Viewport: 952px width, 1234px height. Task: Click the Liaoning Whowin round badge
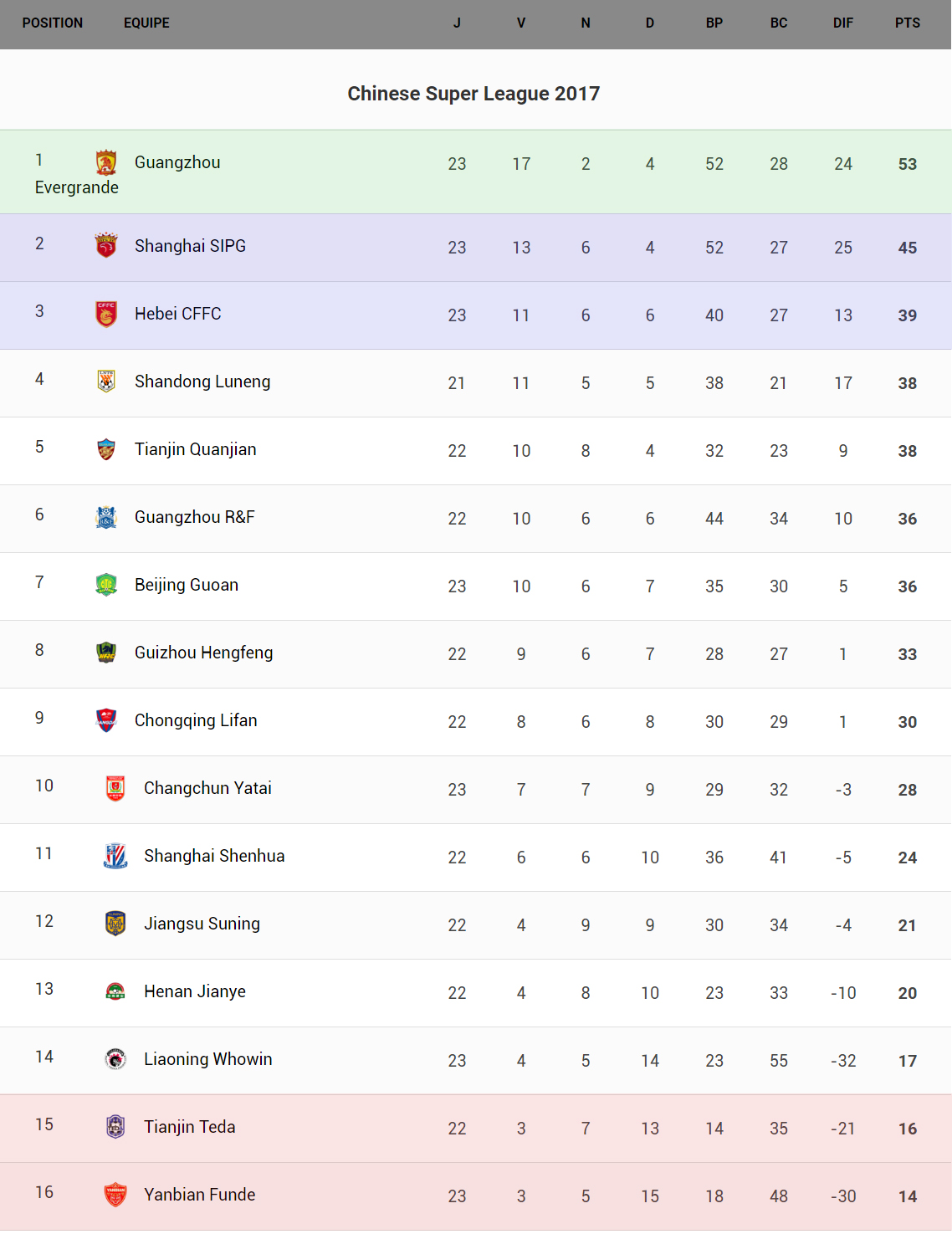[x=115, y=1059]
